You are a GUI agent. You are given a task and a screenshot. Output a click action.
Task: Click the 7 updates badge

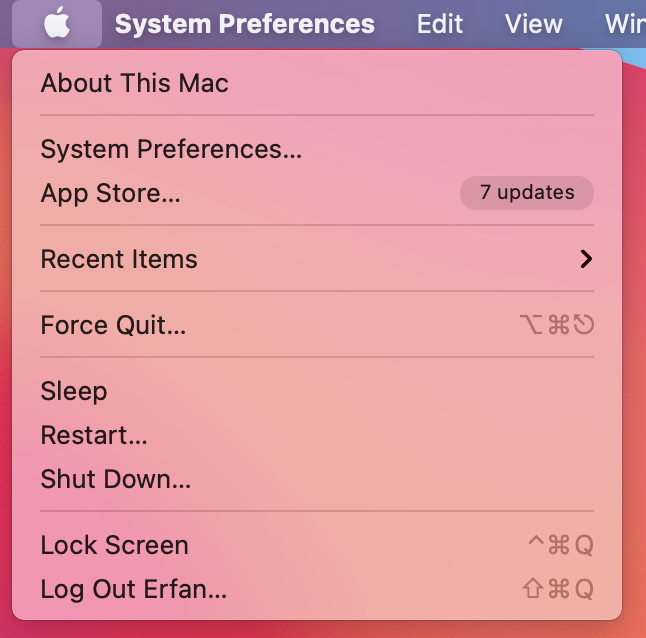coord(527,193)
